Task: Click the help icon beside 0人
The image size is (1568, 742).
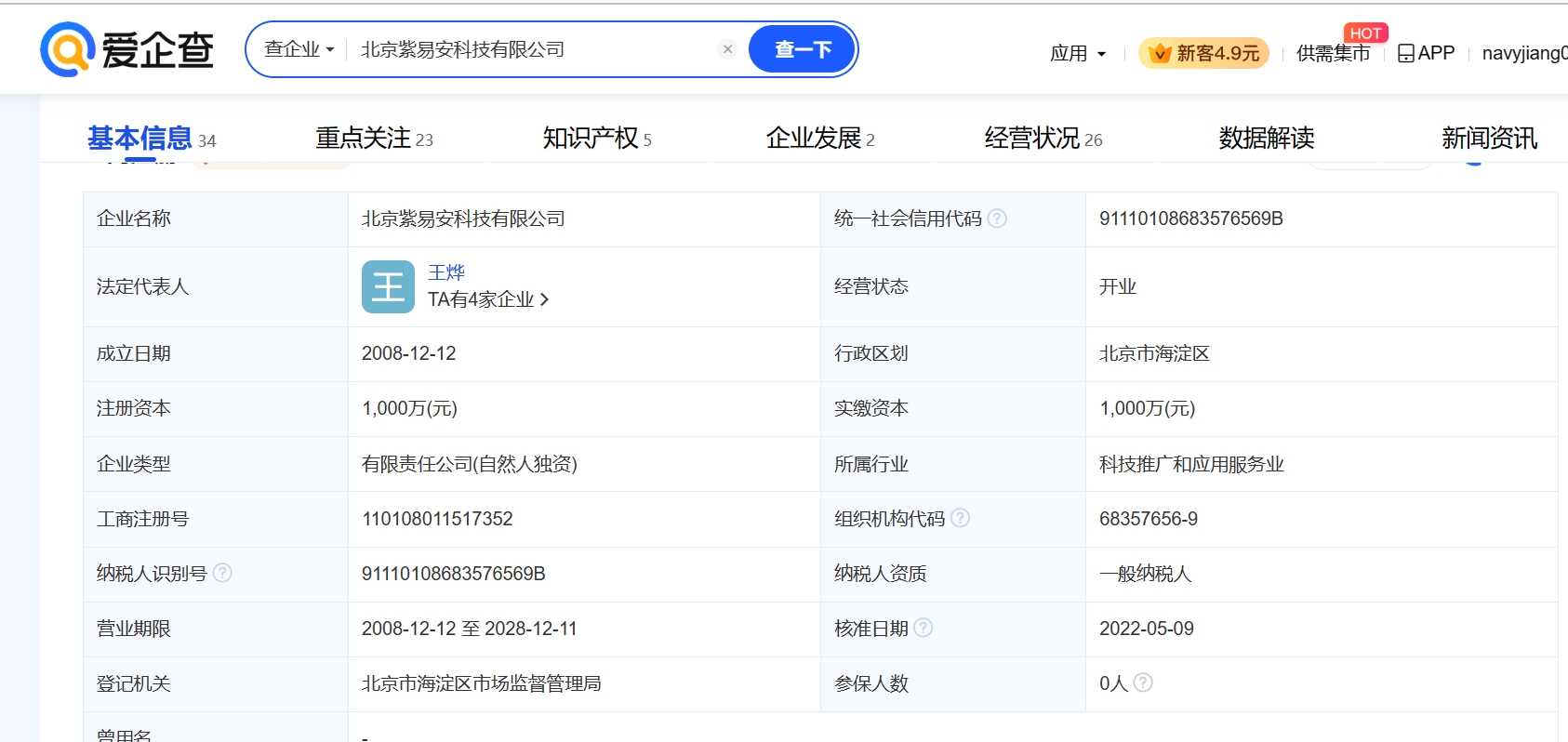Action: pyautogui.click(x=1143, y=682)
